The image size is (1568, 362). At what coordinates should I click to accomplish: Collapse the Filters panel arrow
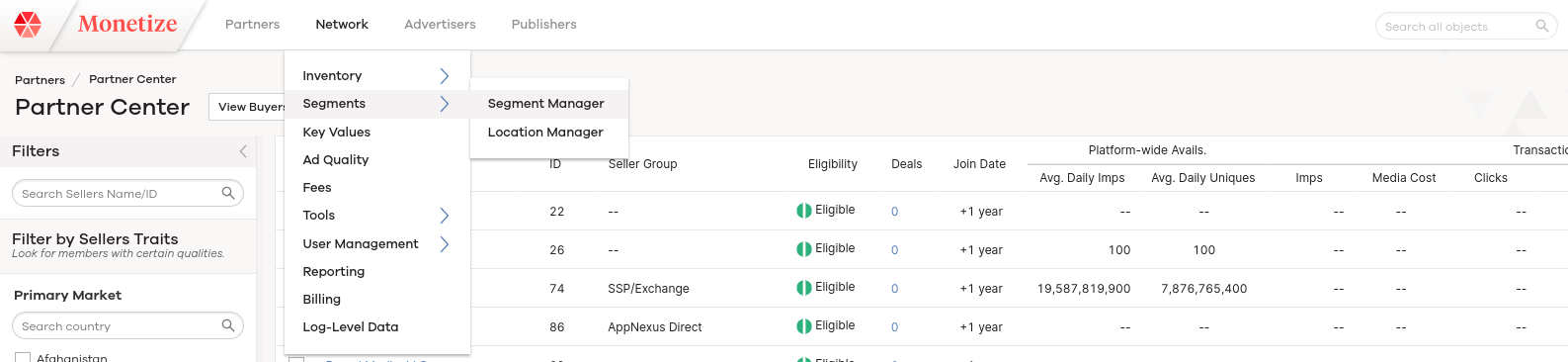point(243,151)
